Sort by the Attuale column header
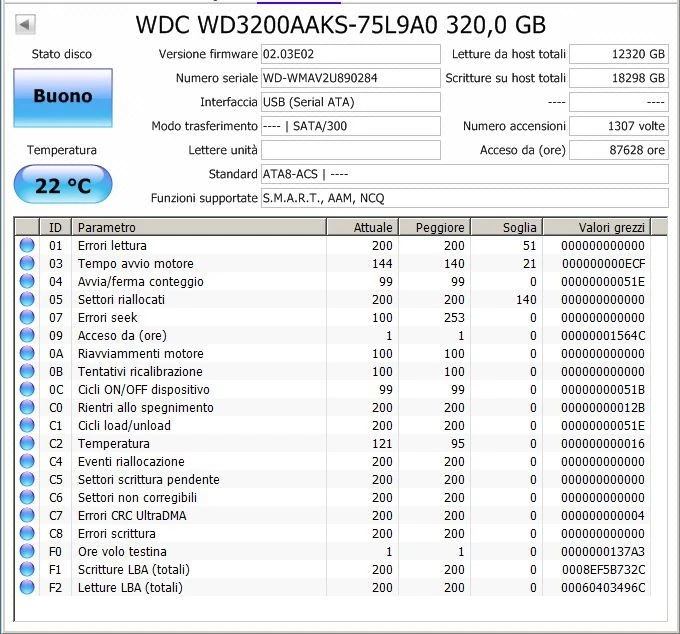Screen dimensions: 680x634 click(x=363, y=227)
